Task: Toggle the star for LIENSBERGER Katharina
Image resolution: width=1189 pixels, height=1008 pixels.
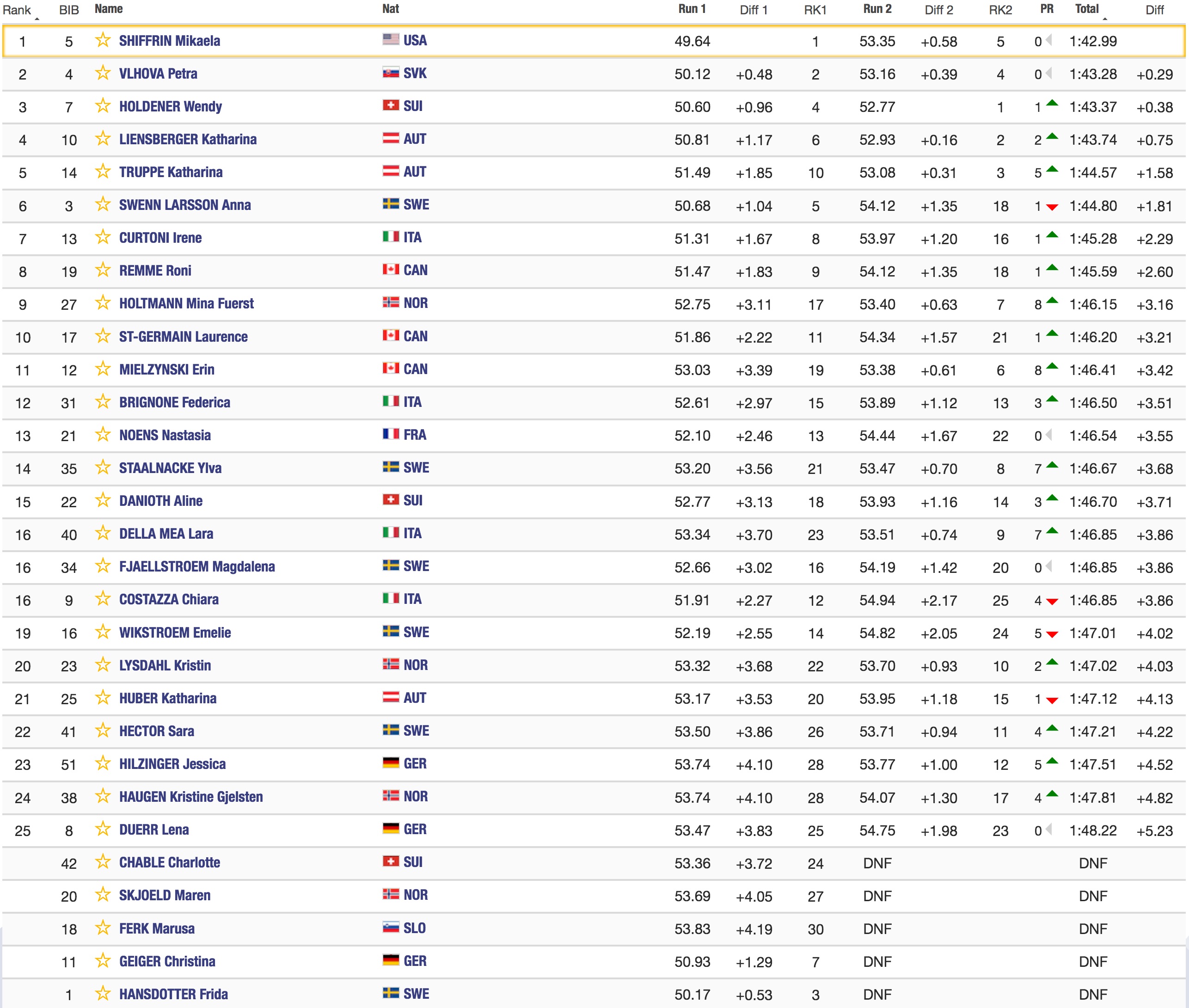Action: (103, 139)
